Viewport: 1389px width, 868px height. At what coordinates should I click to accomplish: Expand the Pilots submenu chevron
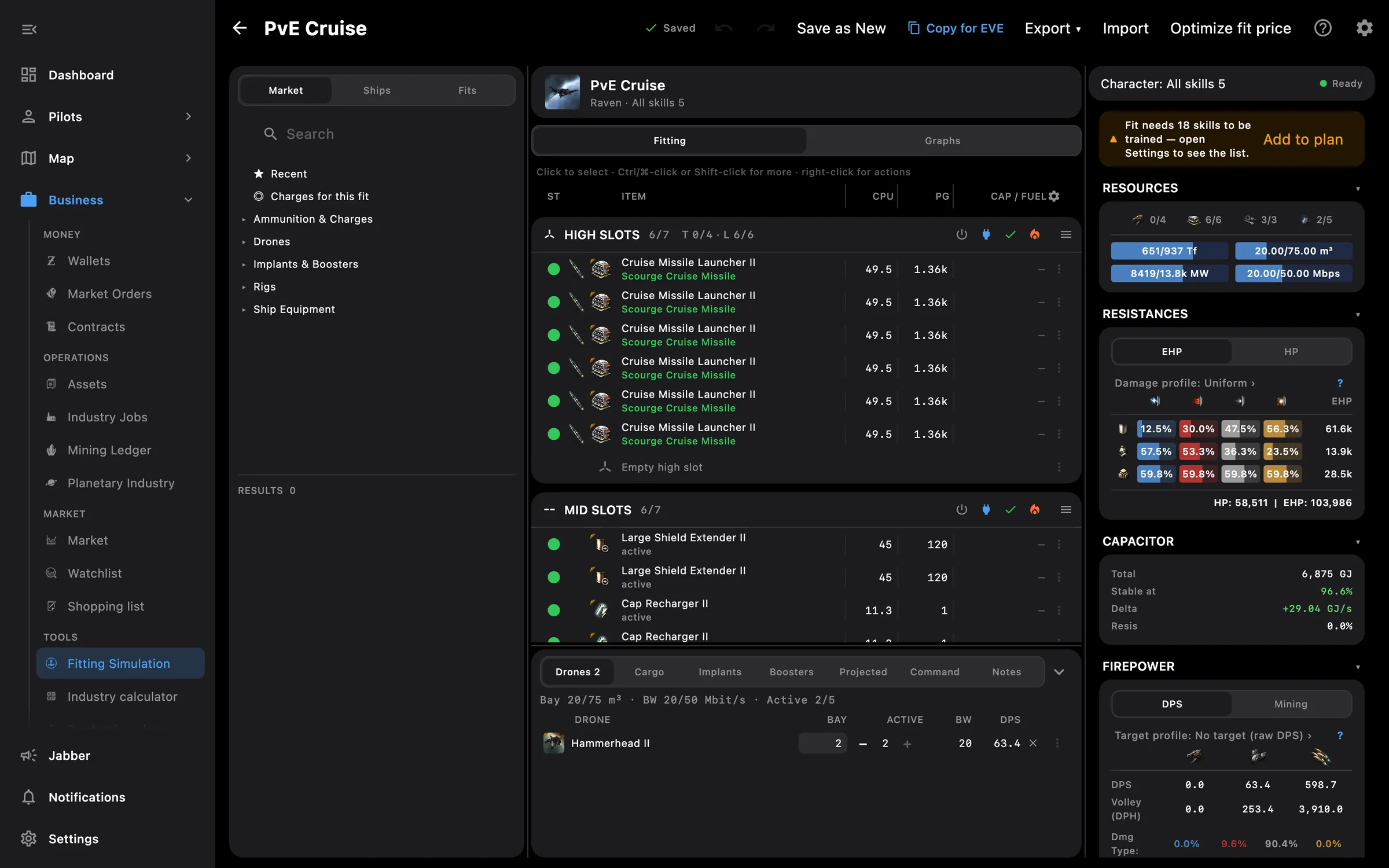coord(188,116)
